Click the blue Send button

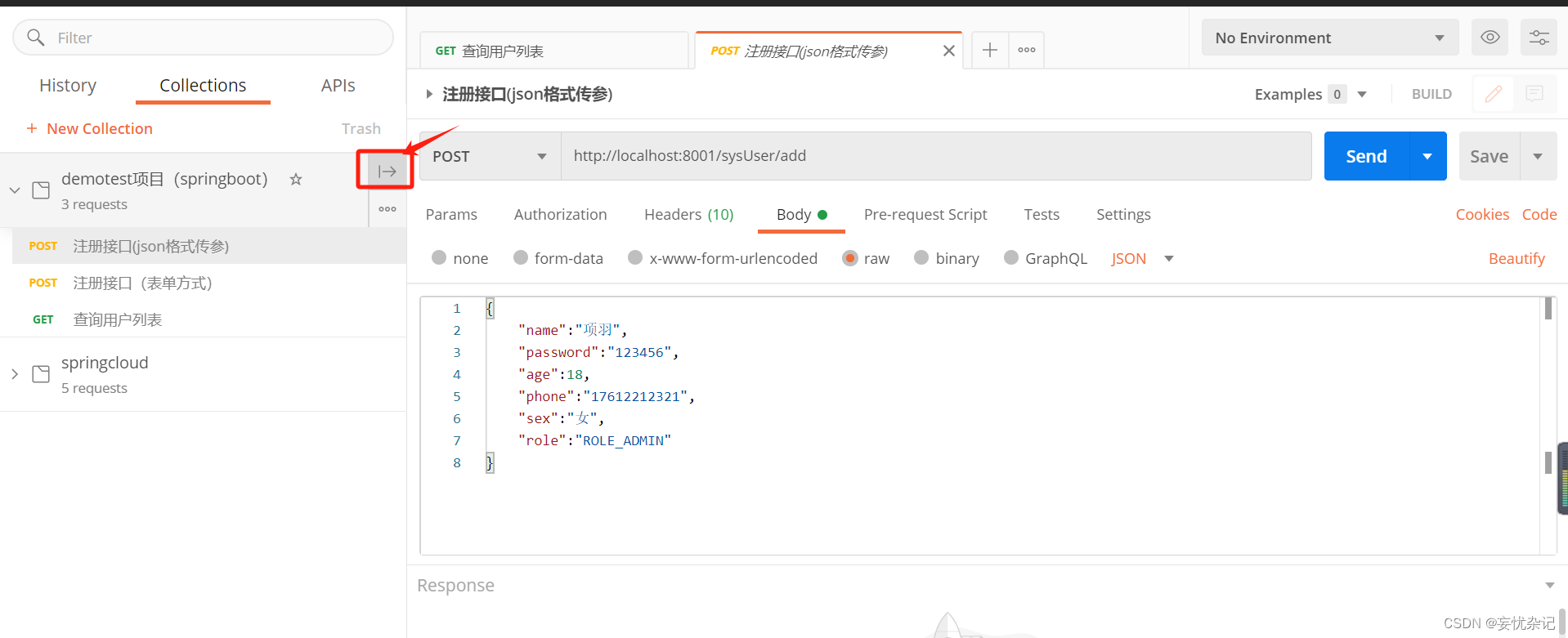1367,156
